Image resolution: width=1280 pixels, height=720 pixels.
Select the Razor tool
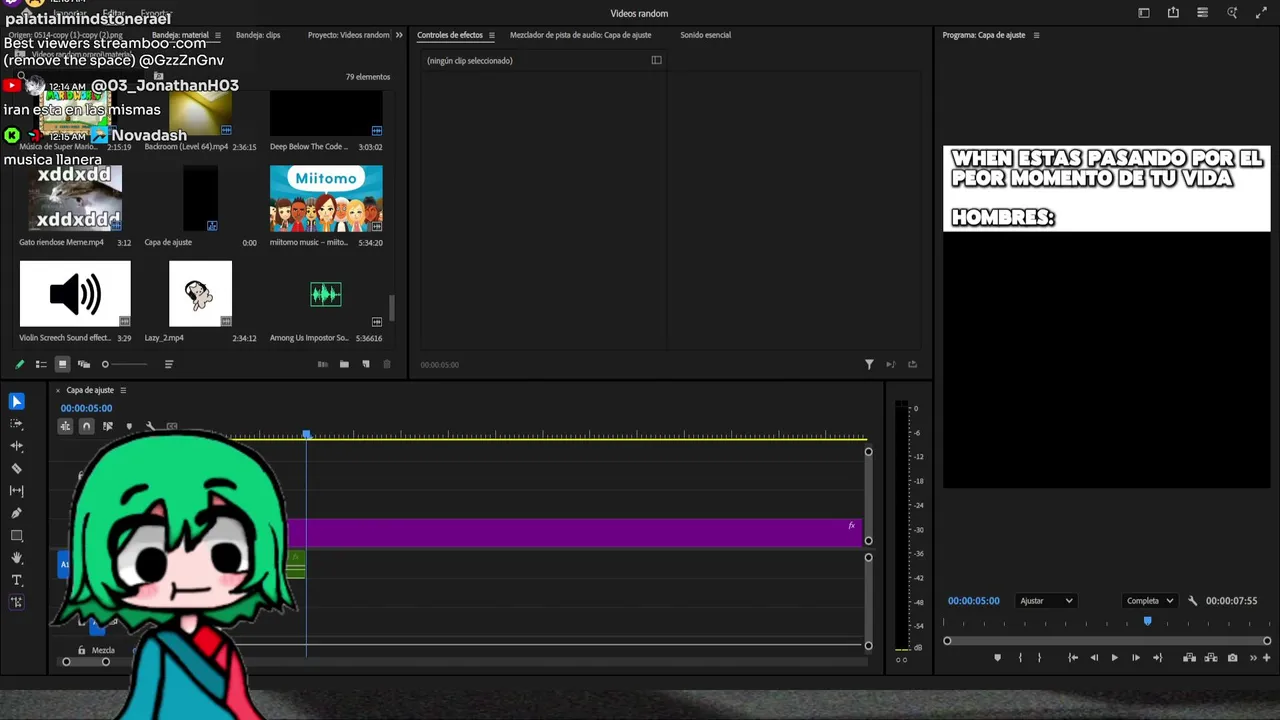[16, 468]
